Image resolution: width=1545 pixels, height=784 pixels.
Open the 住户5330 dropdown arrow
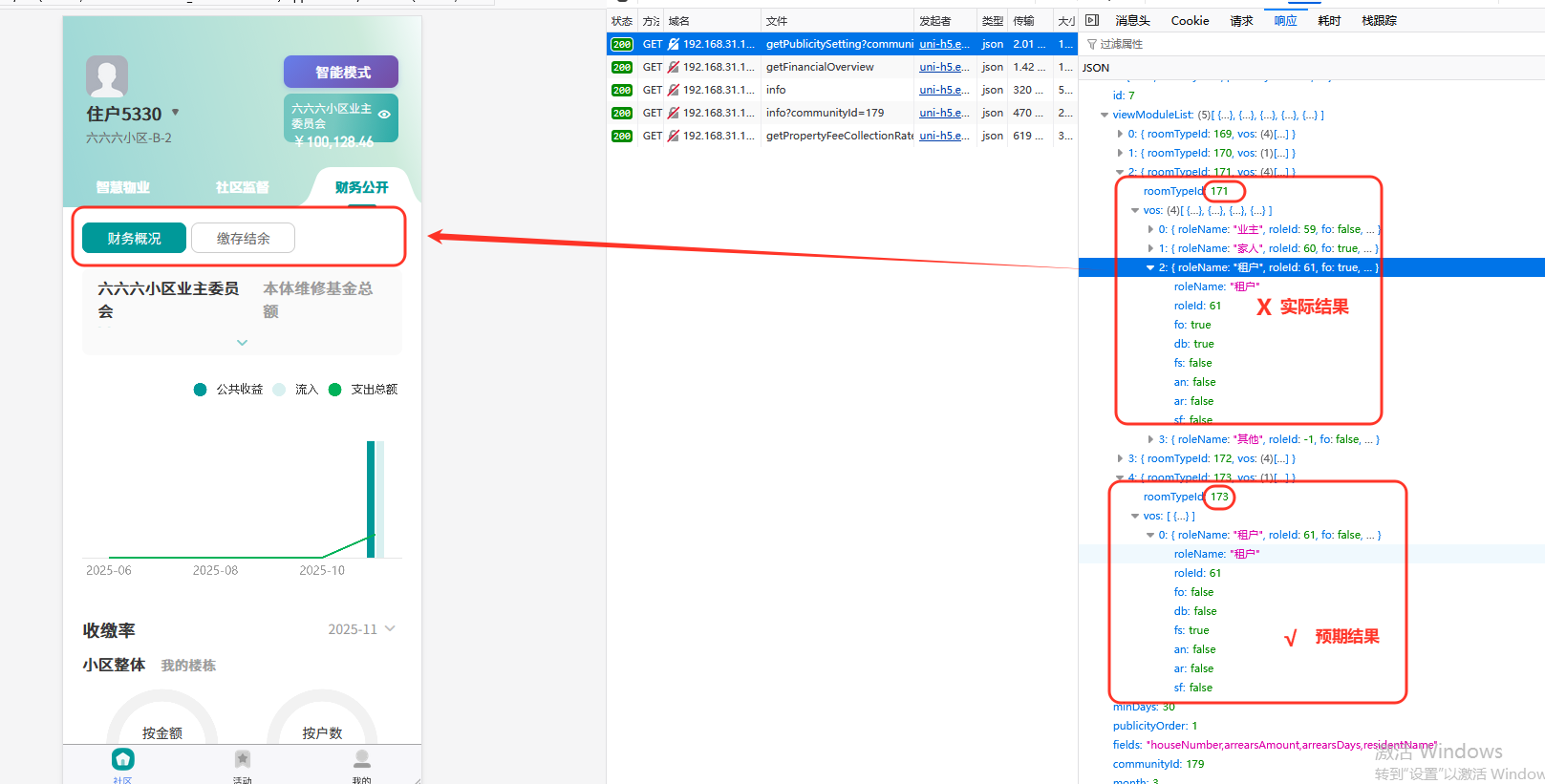pos(175,113)
